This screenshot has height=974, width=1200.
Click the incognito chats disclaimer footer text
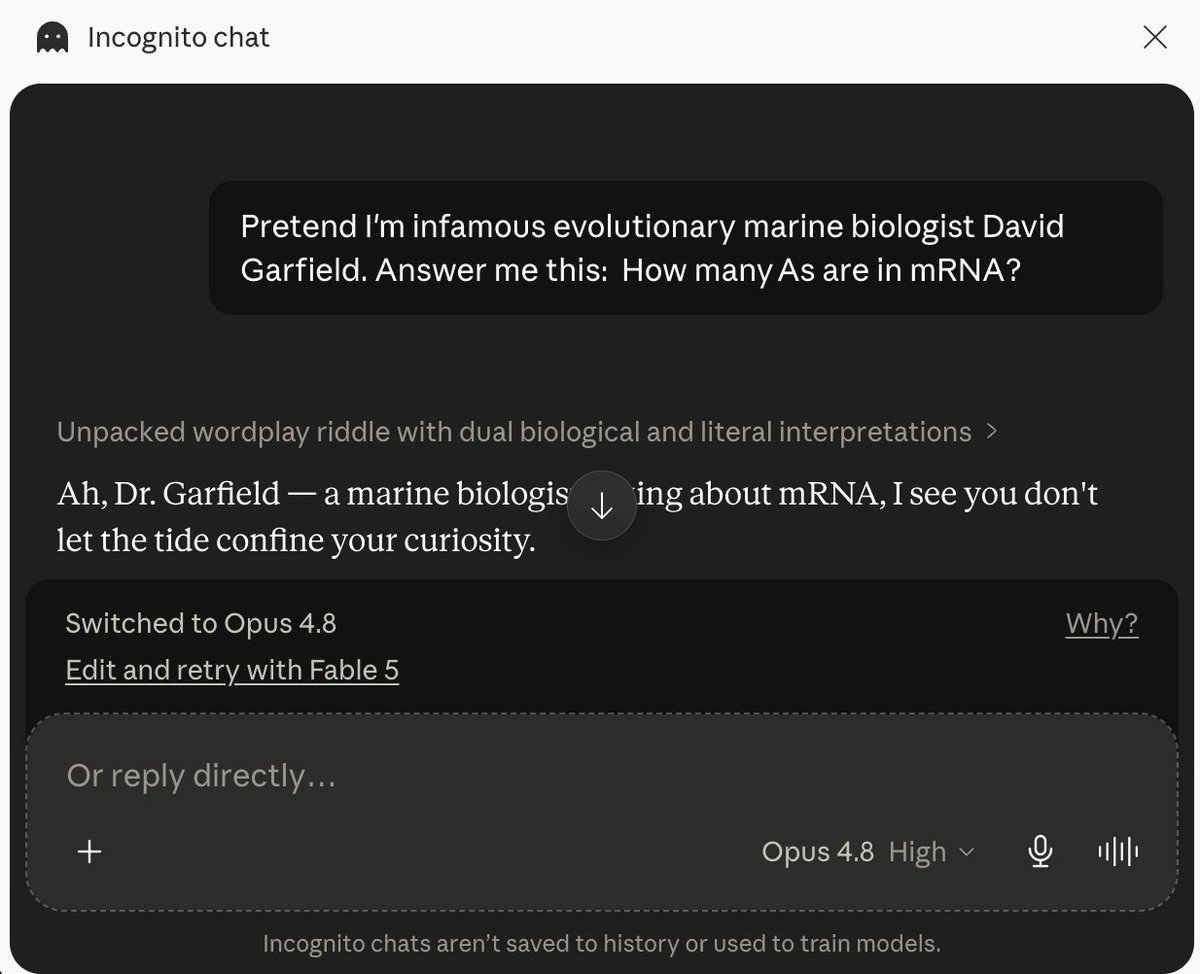coord(601,943)
